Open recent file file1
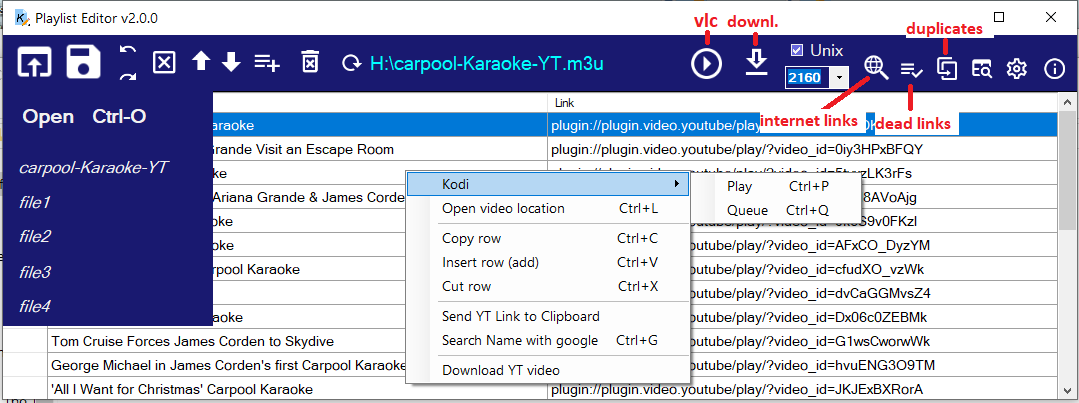 [x=35, y=202]
